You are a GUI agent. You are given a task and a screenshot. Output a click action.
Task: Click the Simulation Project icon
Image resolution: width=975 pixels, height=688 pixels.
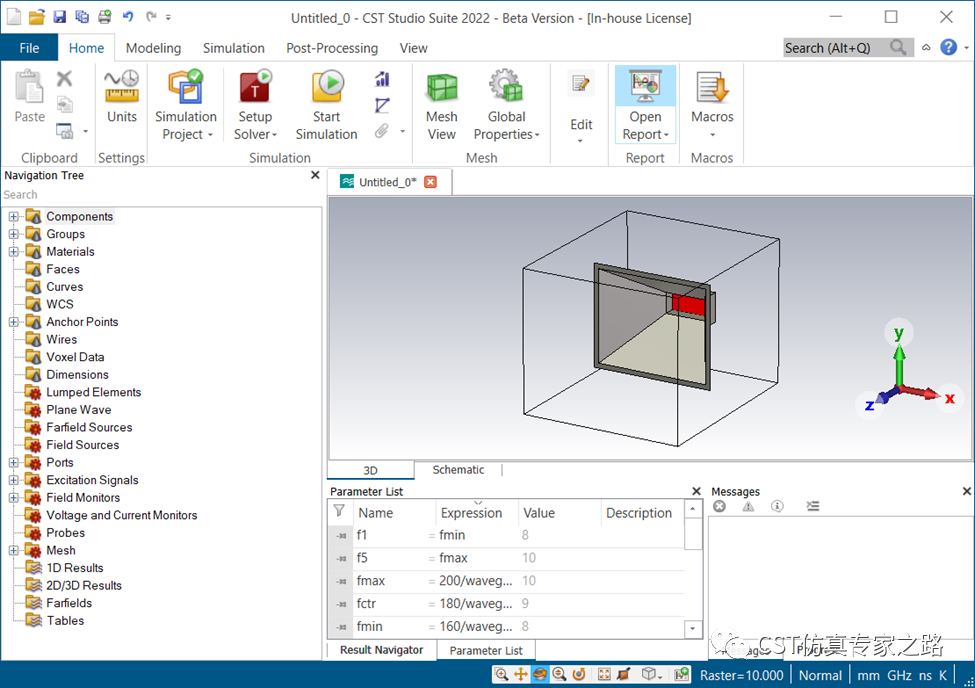point(186,87)
